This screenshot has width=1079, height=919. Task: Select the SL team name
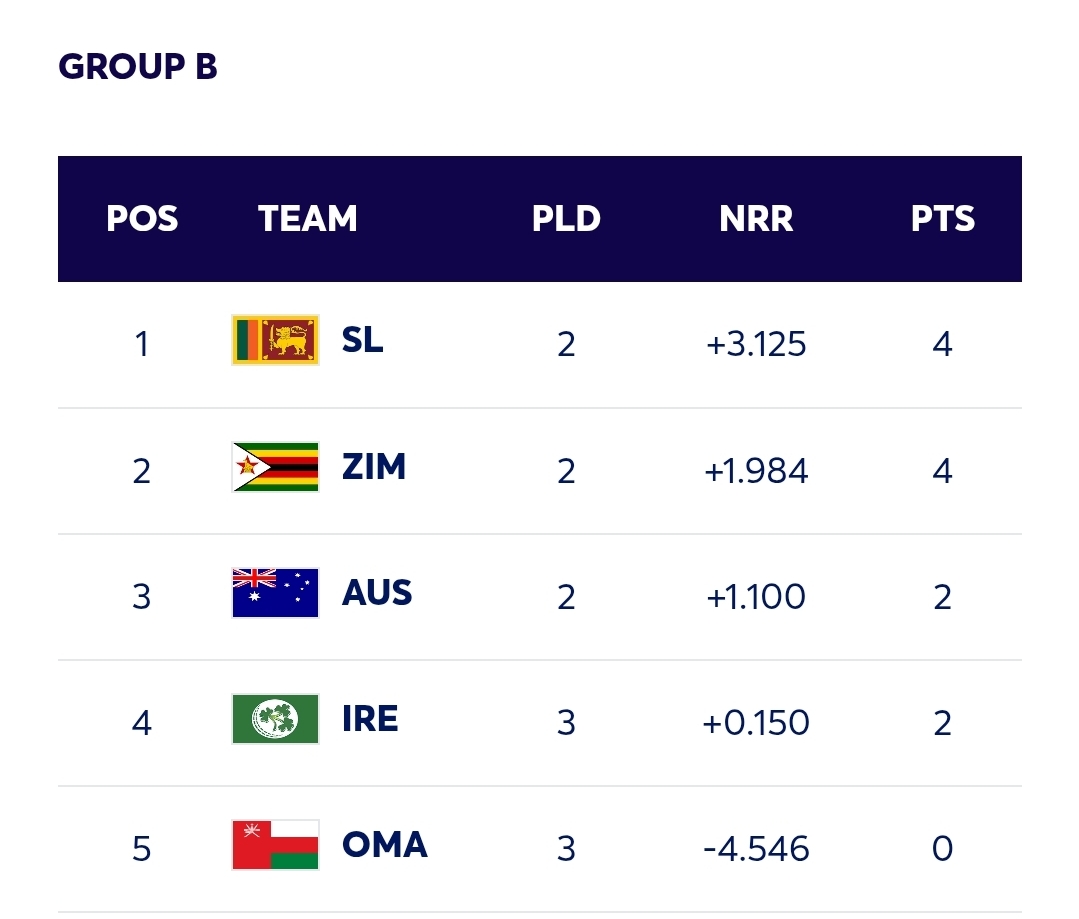click(362, 341)
